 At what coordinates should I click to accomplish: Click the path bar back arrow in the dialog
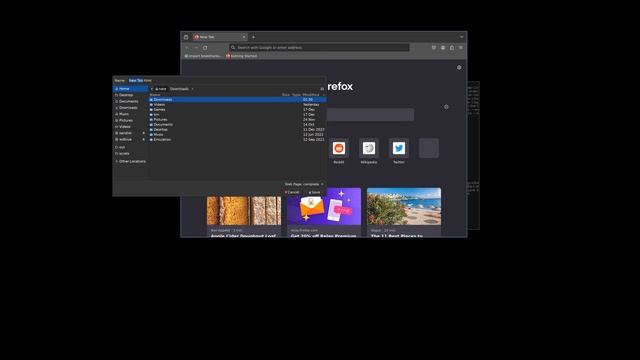coord(151,89)
